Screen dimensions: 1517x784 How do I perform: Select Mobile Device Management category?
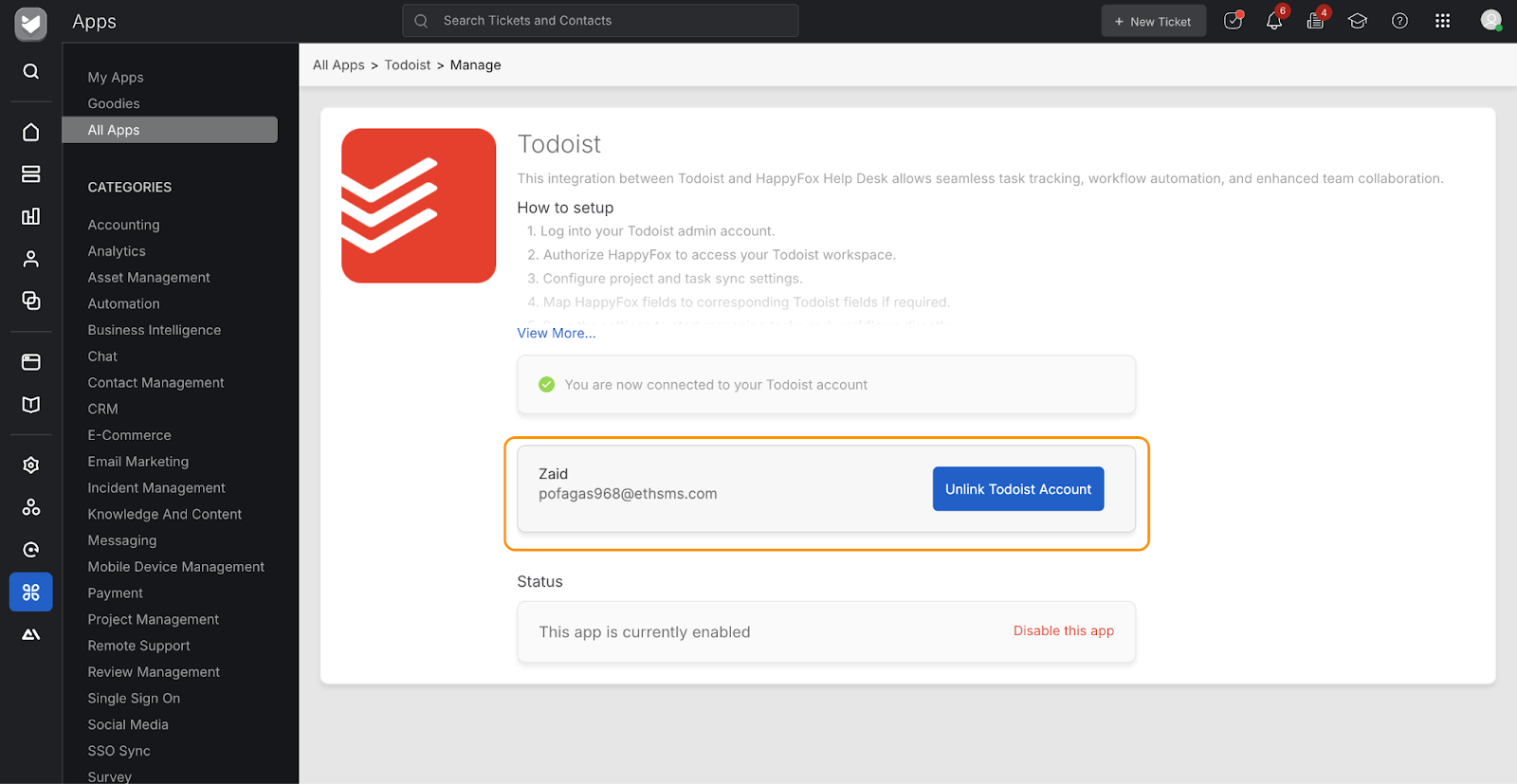176,567
